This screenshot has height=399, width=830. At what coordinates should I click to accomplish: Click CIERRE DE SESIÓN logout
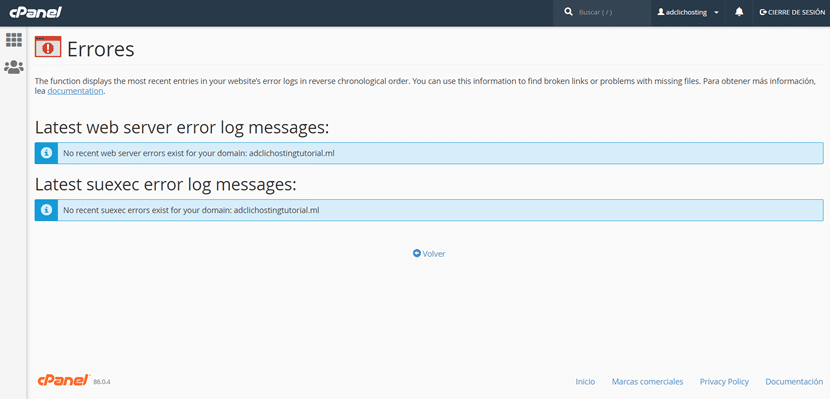point(792,12)
